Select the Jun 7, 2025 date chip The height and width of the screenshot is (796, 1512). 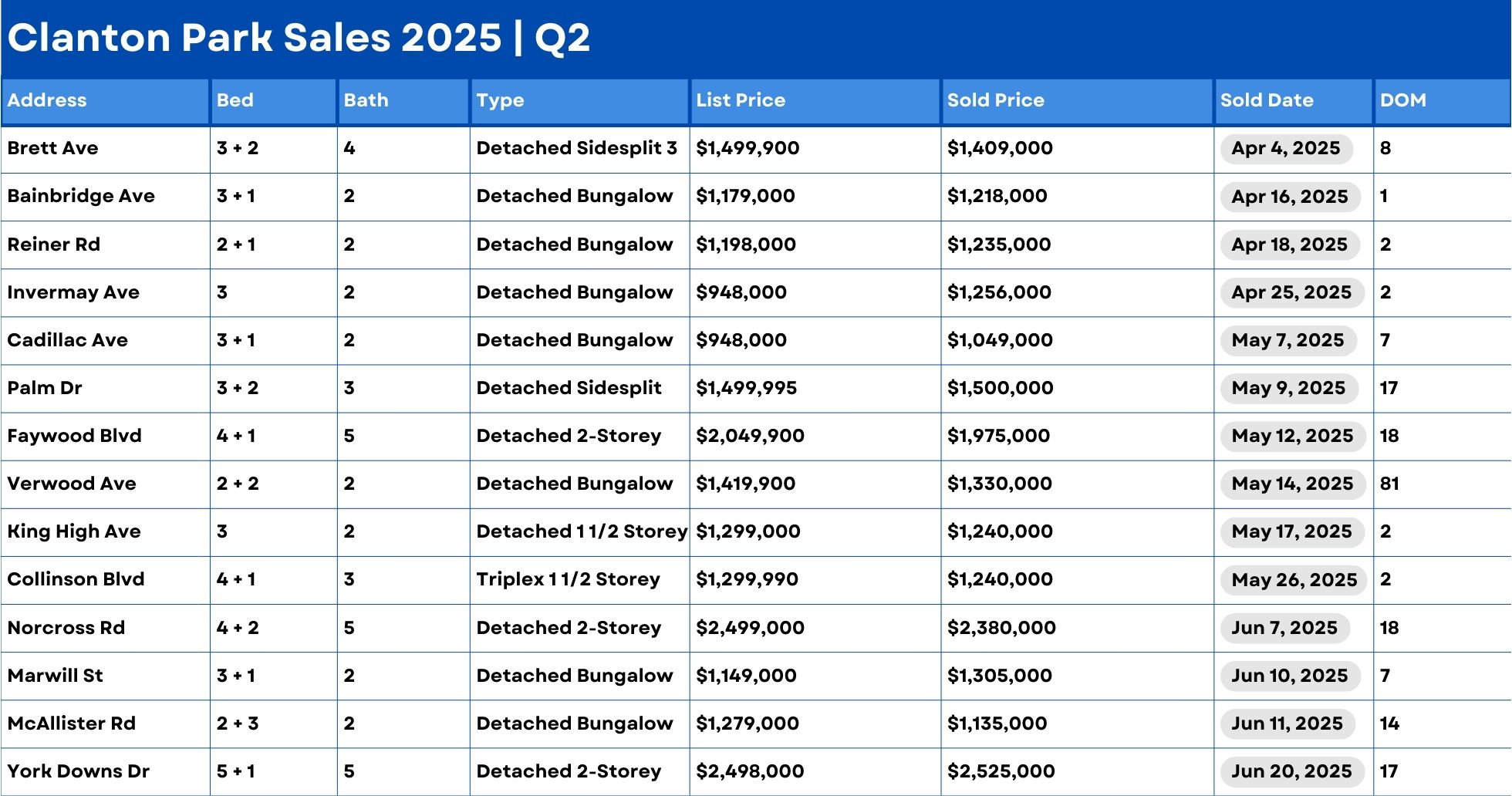(1284, 628)
